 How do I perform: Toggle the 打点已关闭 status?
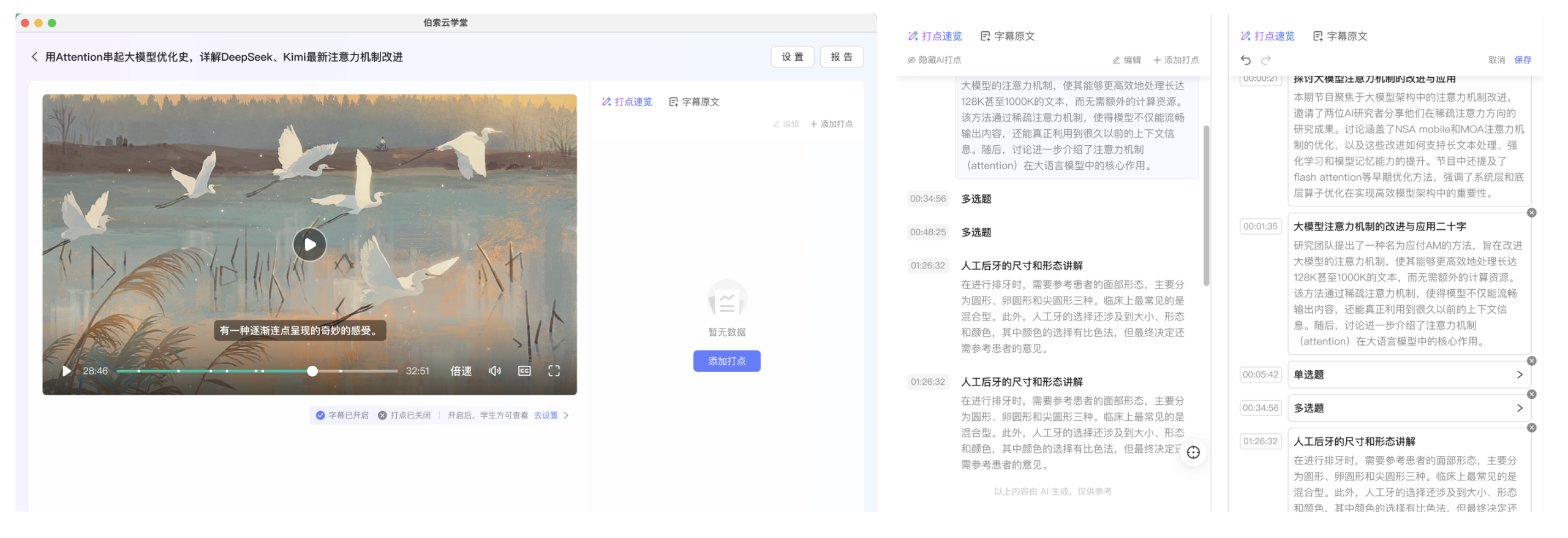pos(404,415)
